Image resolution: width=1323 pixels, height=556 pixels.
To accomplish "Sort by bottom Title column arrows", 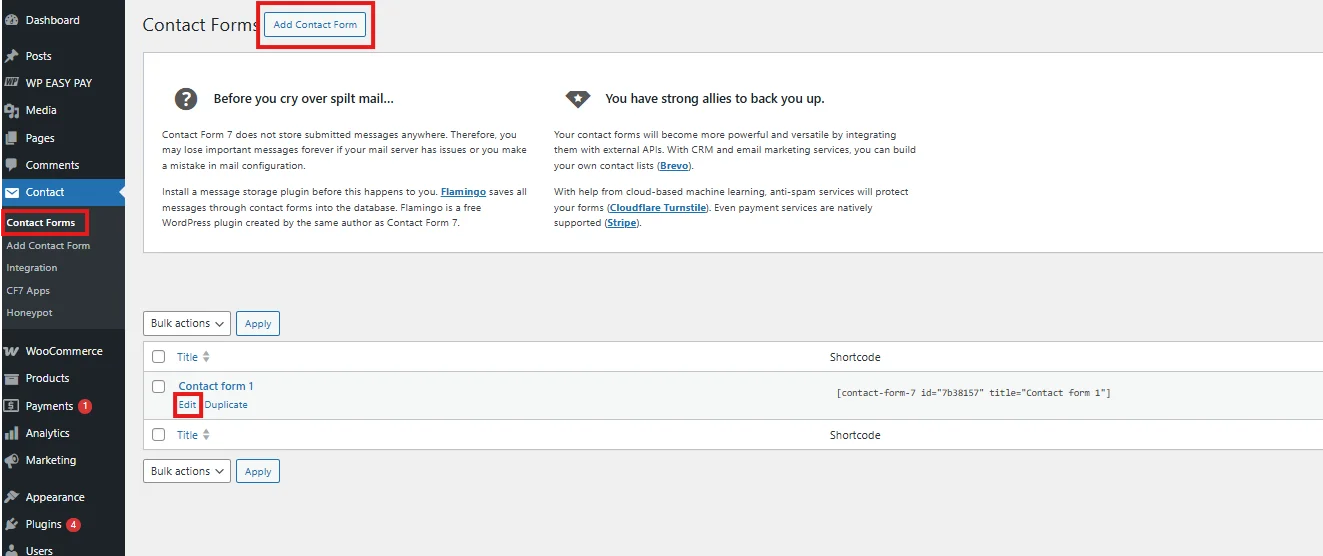I will point(207,435).
